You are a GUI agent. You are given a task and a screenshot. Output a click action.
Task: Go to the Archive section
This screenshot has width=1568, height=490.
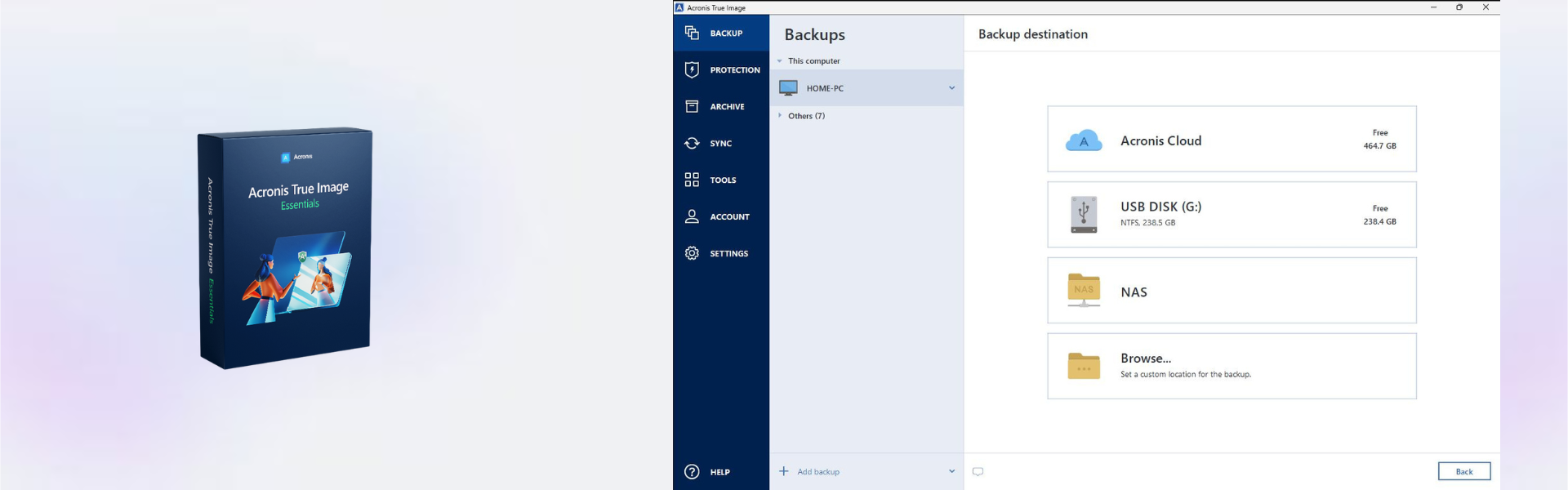pos(721,106)
